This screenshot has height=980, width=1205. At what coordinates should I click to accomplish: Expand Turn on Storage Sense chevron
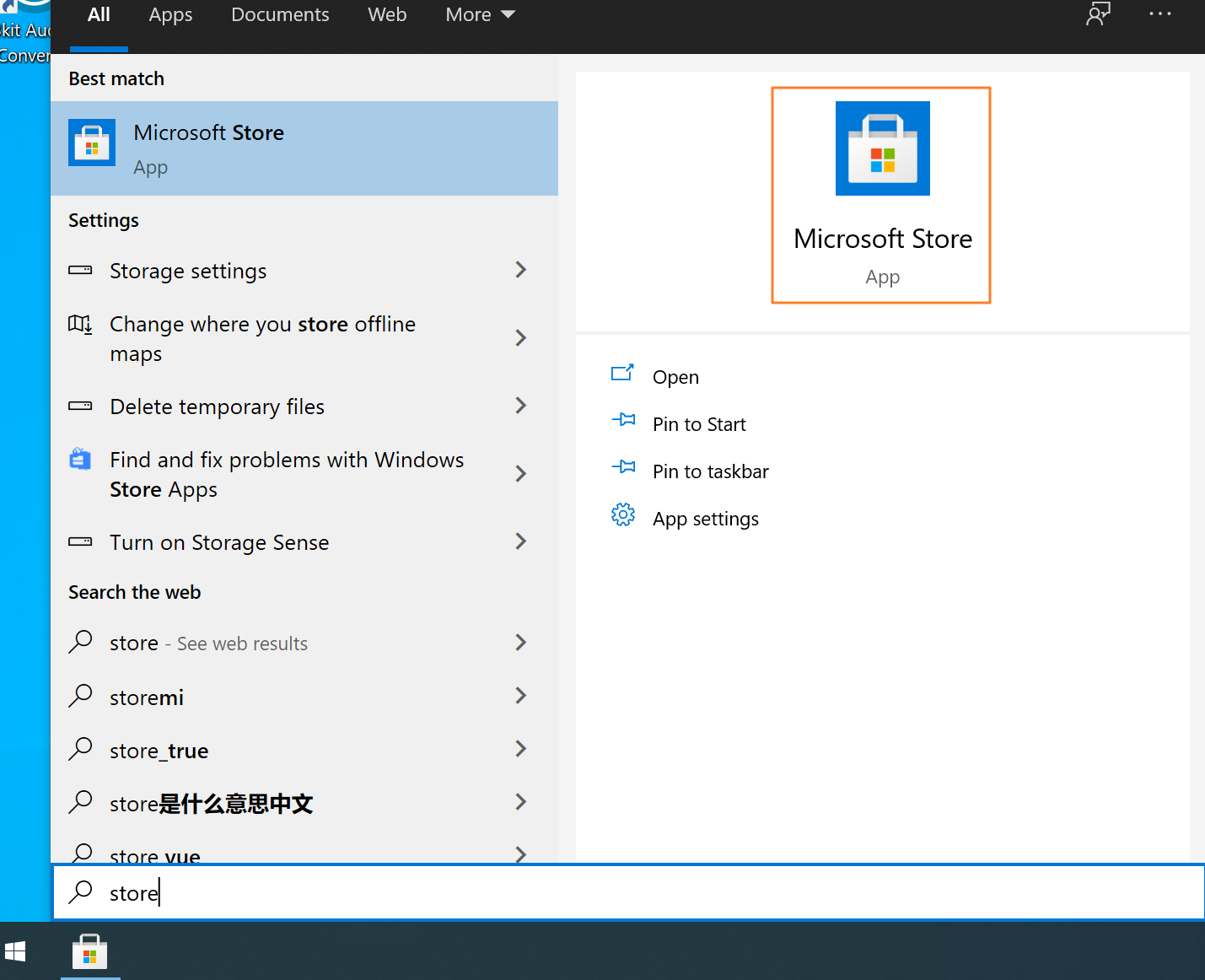[521, 541]
